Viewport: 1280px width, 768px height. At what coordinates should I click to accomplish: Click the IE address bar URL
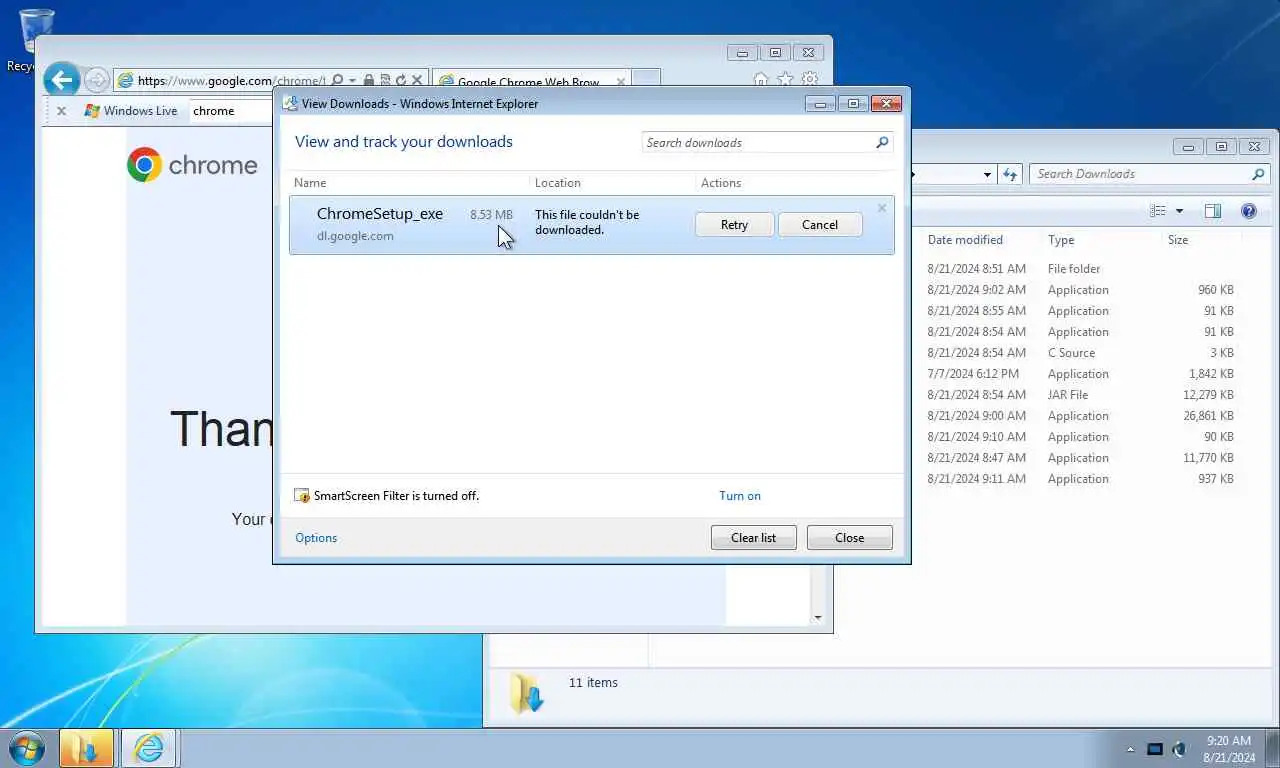(x=231, y=81)
